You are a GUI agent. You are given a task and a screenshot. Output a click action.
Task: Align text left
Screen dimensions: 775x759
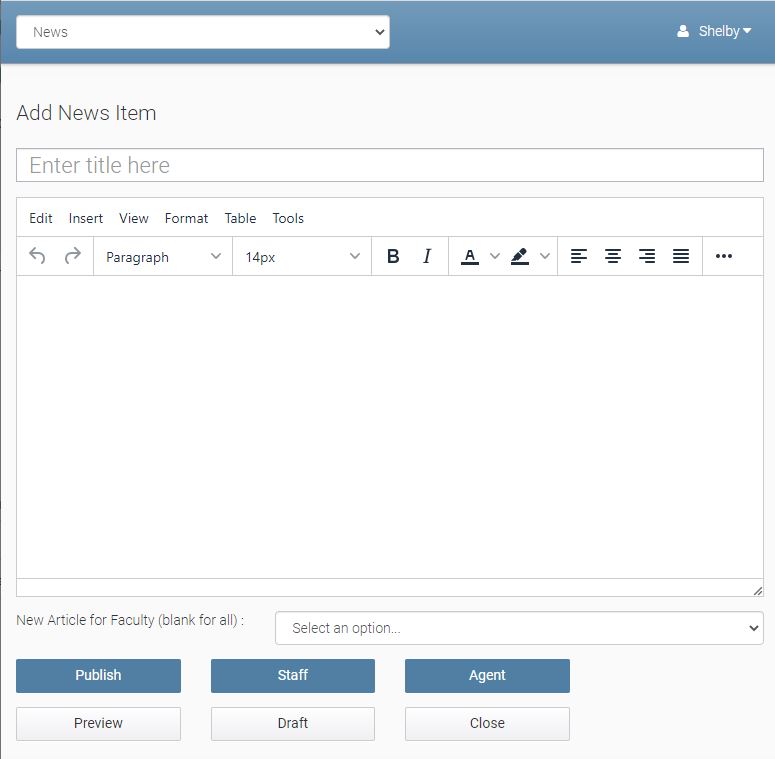(578, 257)
